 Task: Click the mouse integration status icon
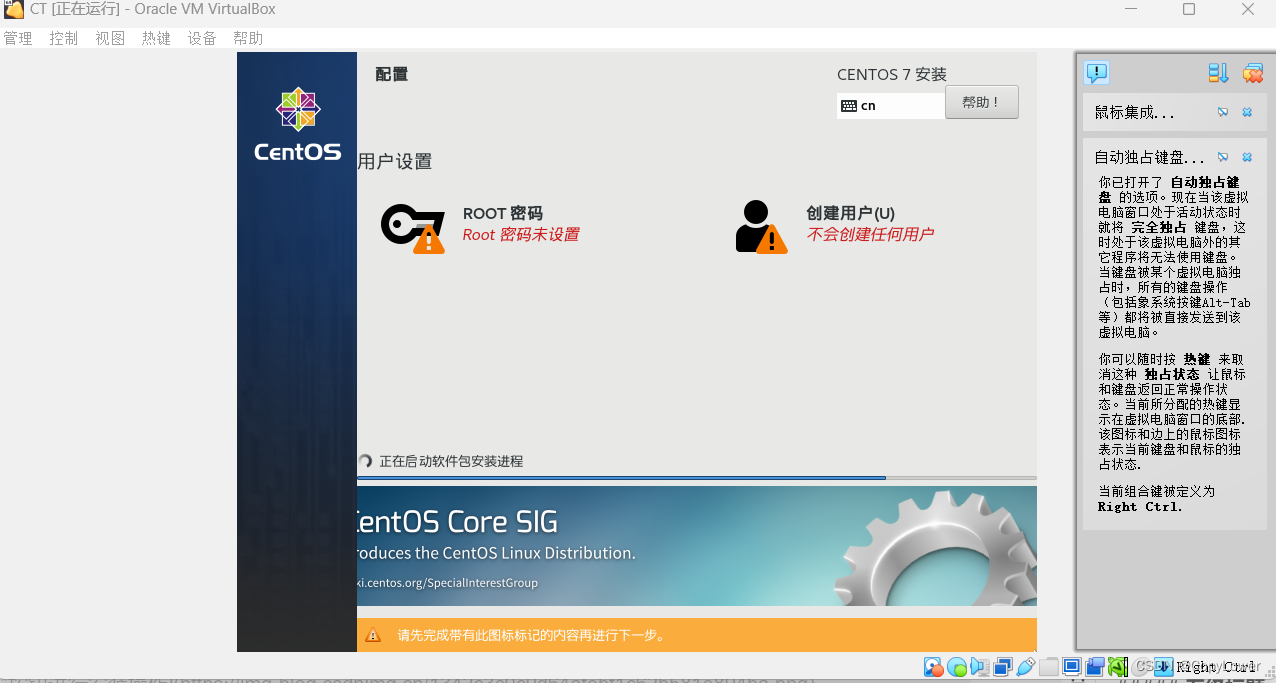(1141, 666)
